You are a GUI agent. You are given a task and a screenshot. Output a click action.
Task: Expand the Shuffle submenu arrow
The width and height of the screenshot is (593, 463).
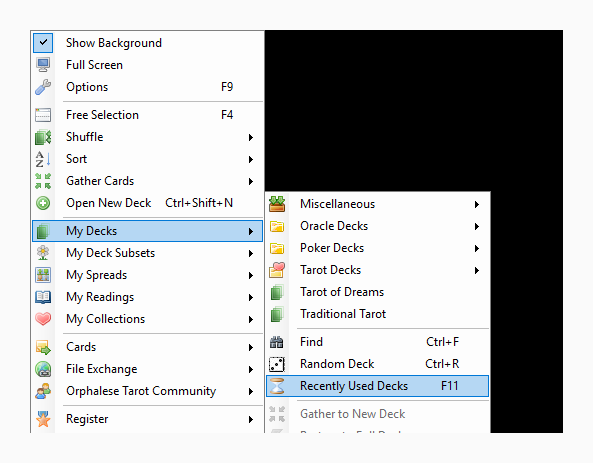[x=251, y=137]
